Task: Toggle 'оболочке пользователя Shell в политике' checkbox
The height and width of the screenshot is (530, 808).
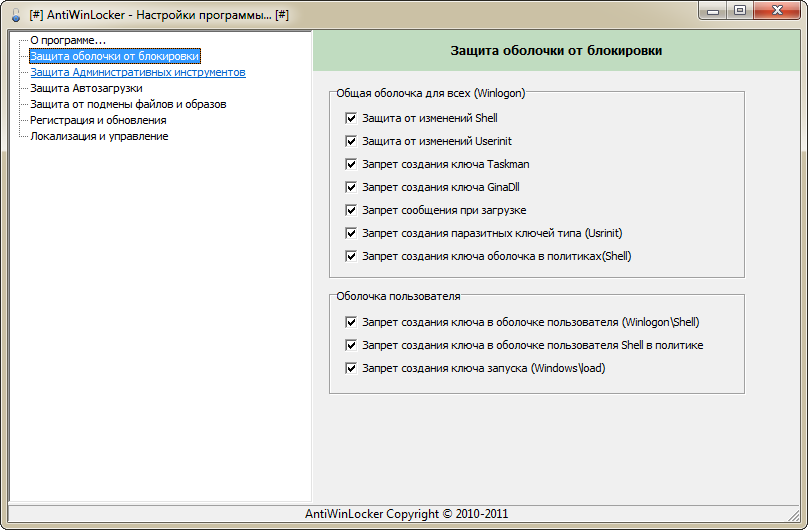Action: [x=351, y=345]
